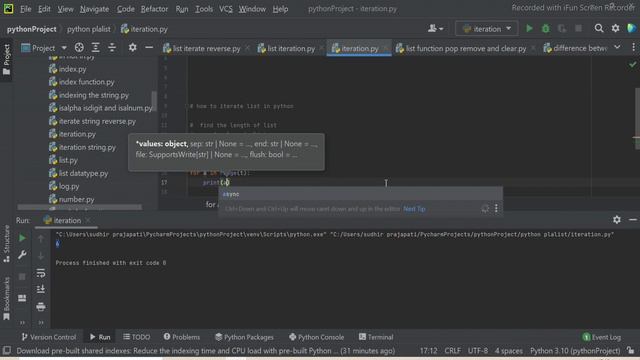Open index.py in the project tree
The width and height of the screenshot is (640, 360).
67,69
